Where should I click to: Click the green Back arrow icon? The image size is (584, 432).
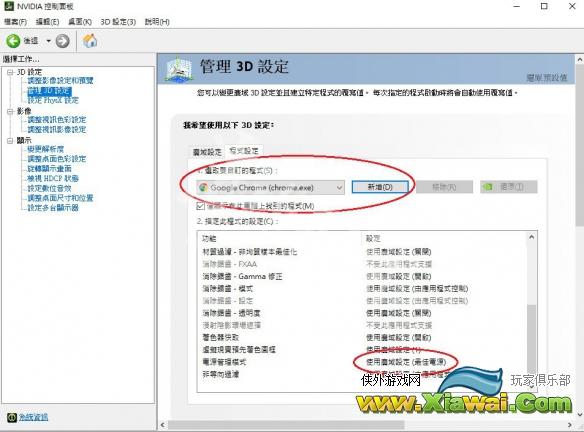tap(13, 41)
